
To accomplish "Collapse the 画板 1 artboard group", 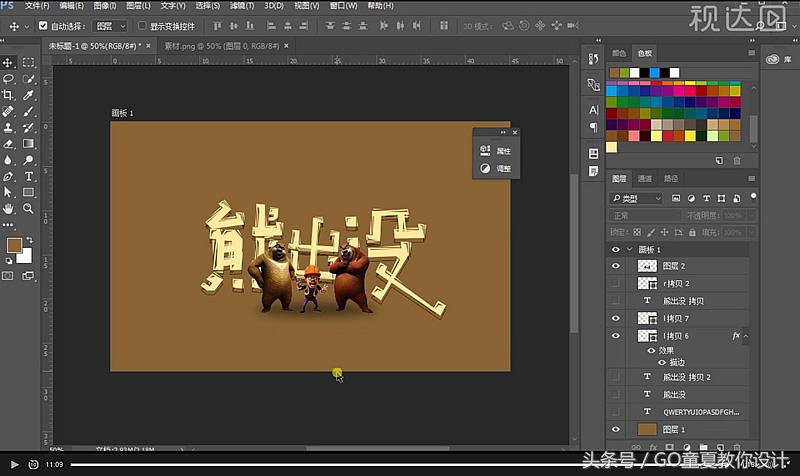I will pos(630,249).
